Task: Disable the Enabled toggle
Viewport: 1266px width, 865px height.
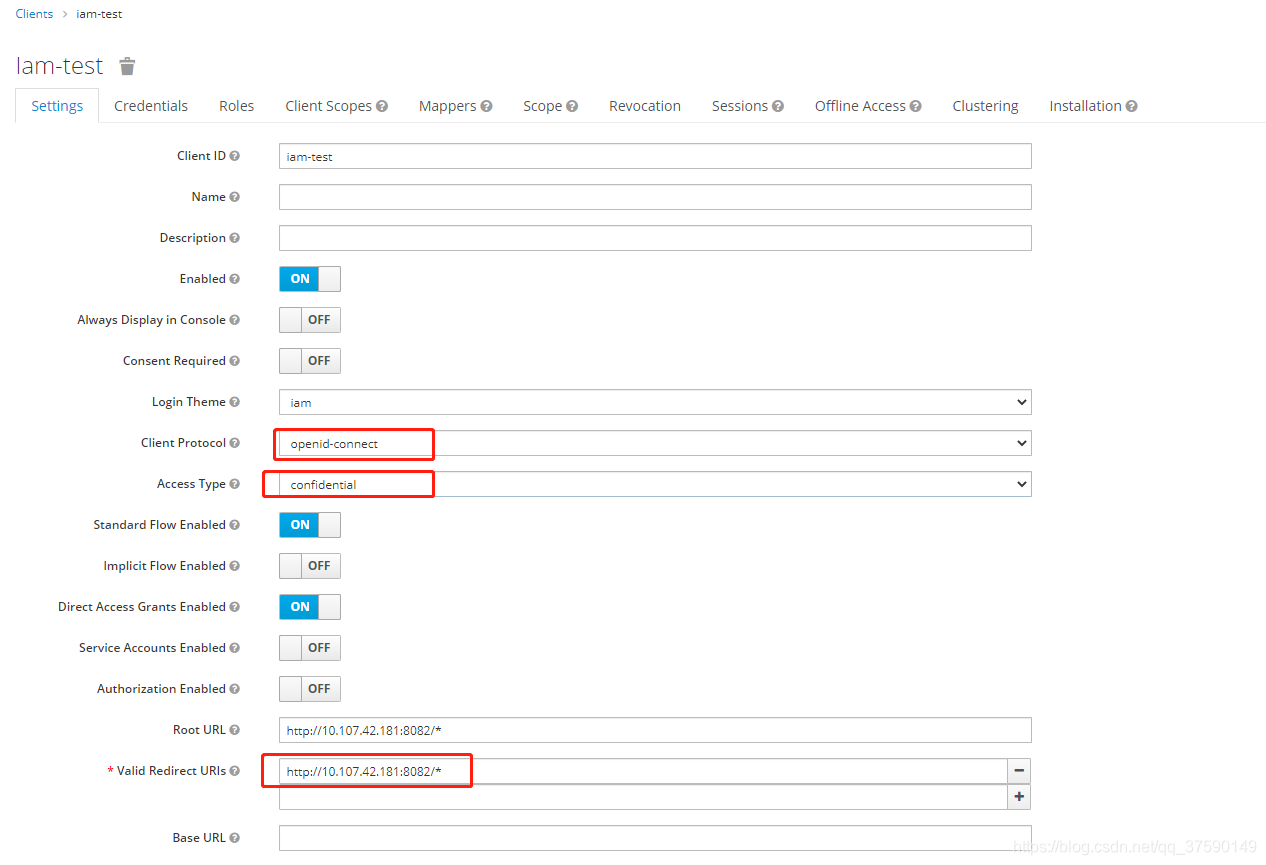Action: (x=309, y=279)
